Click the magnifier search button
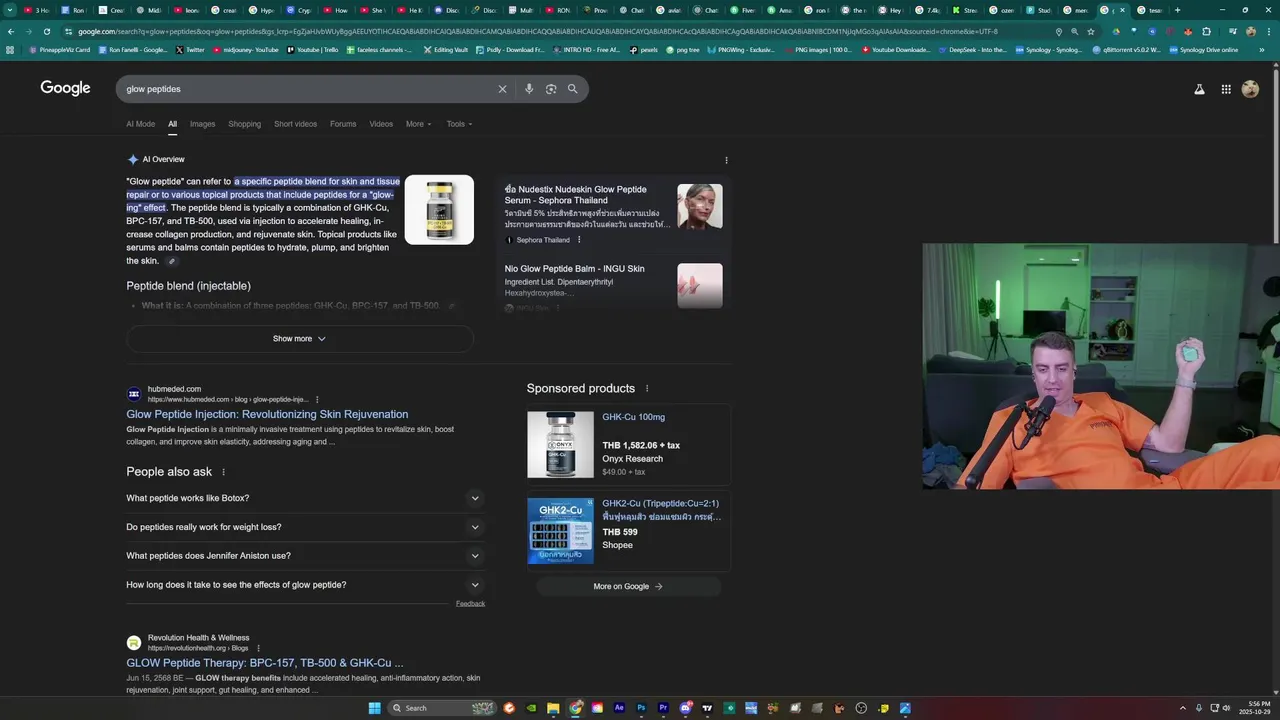 [573, 89]
